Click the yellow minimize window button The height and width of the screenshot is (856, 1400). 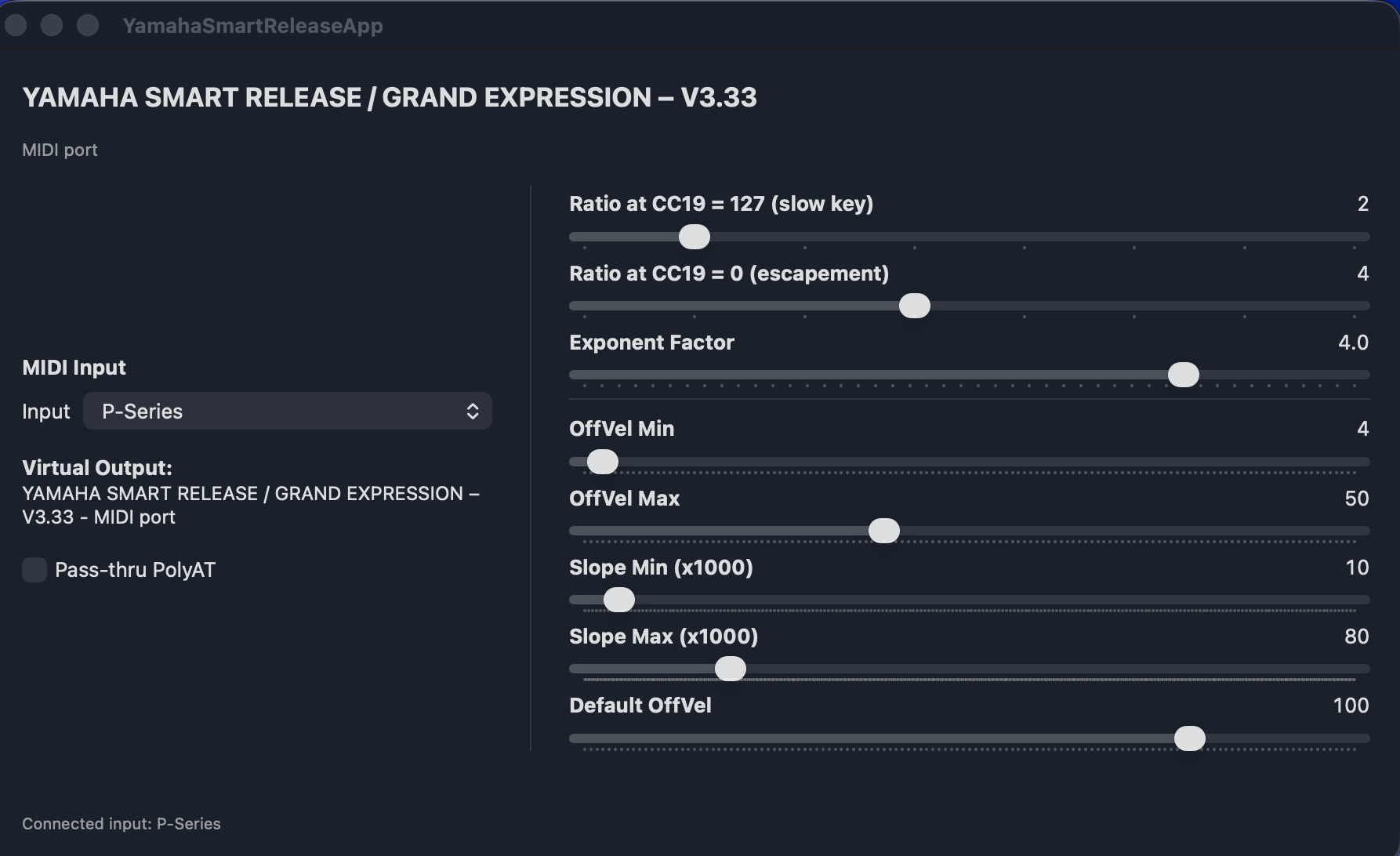point(52,25)
